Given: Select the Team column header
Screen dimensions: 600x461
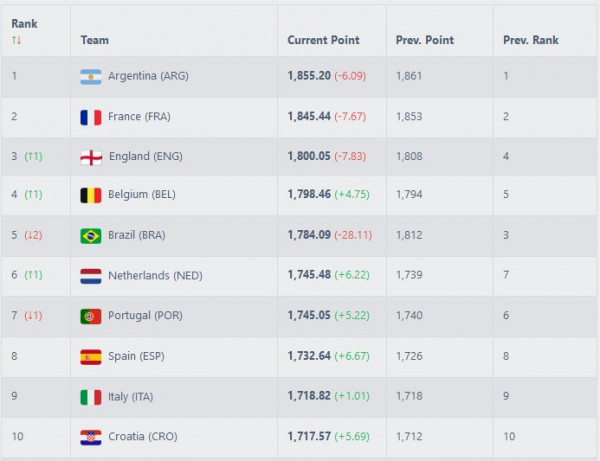Looking at the screenshot, I should [x=95, y=40].
